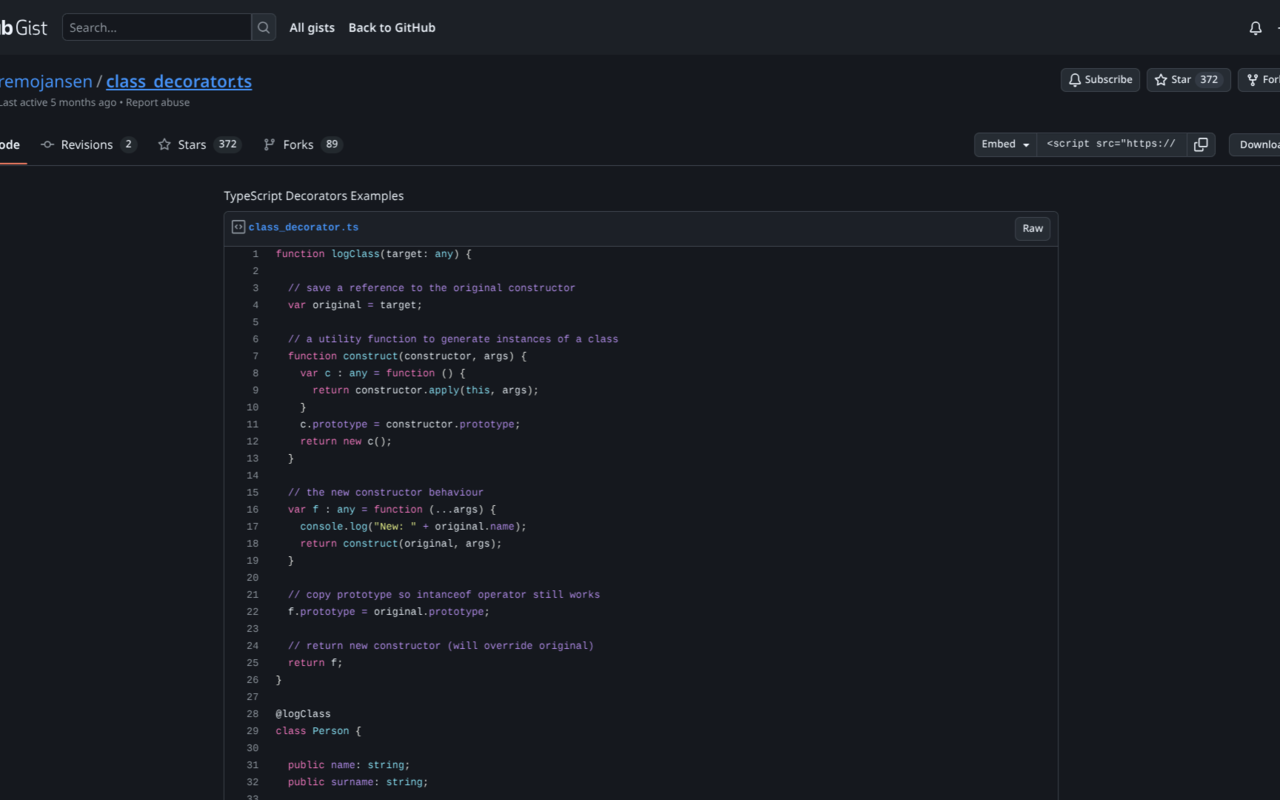Go Back to GitHub link
The width and height of the screenshot is (1280, 800).
pos(392,28)
